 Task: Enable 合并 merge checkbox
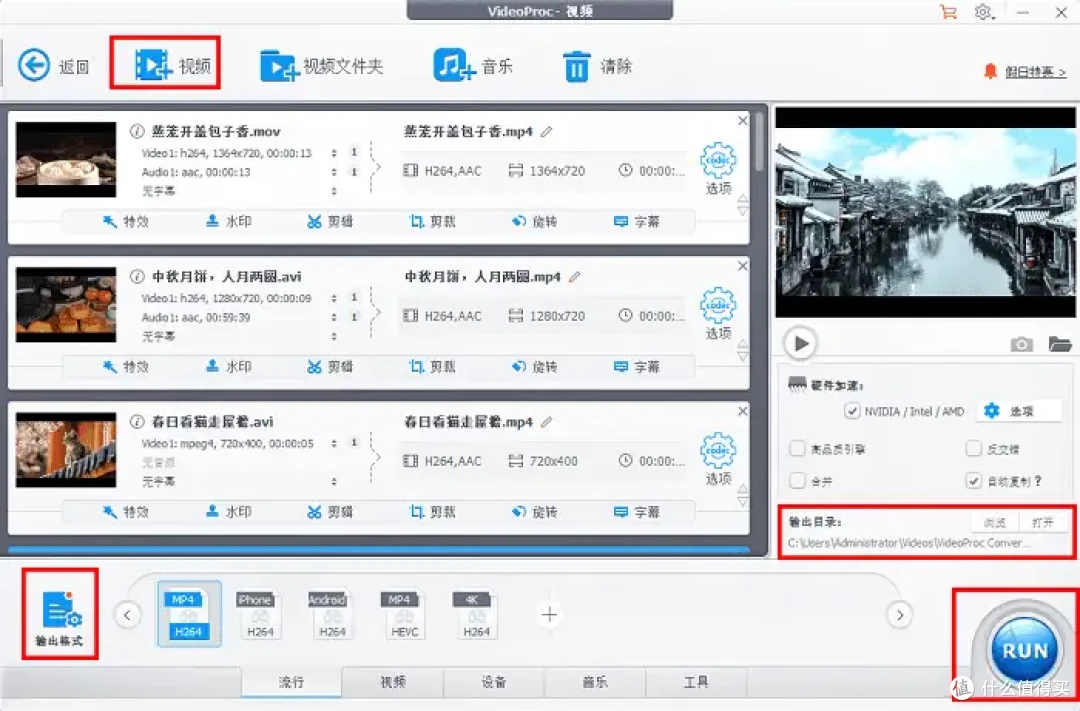click(797, 480)
